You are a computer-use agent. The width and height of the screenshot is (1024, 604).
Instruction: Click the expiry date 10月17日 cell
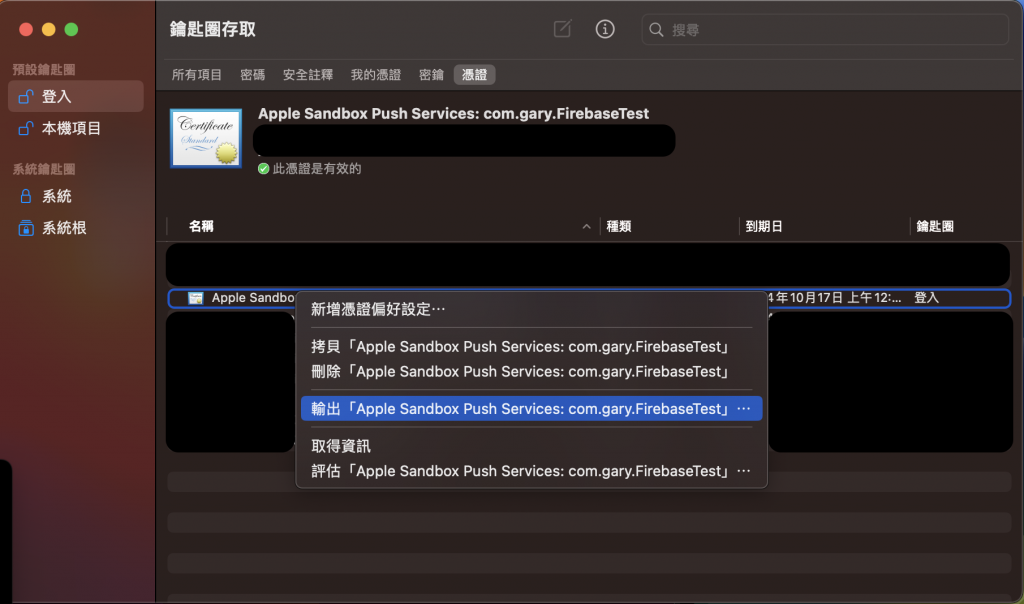tap(835, 298)
